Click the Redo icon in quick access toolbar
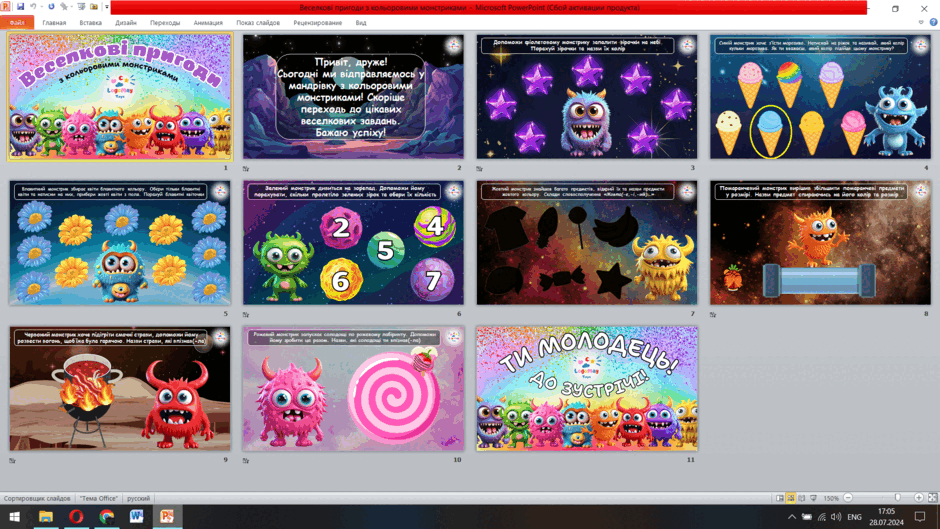Image resolution: width=940 pixels, height=529 pixels. [51, 7]
